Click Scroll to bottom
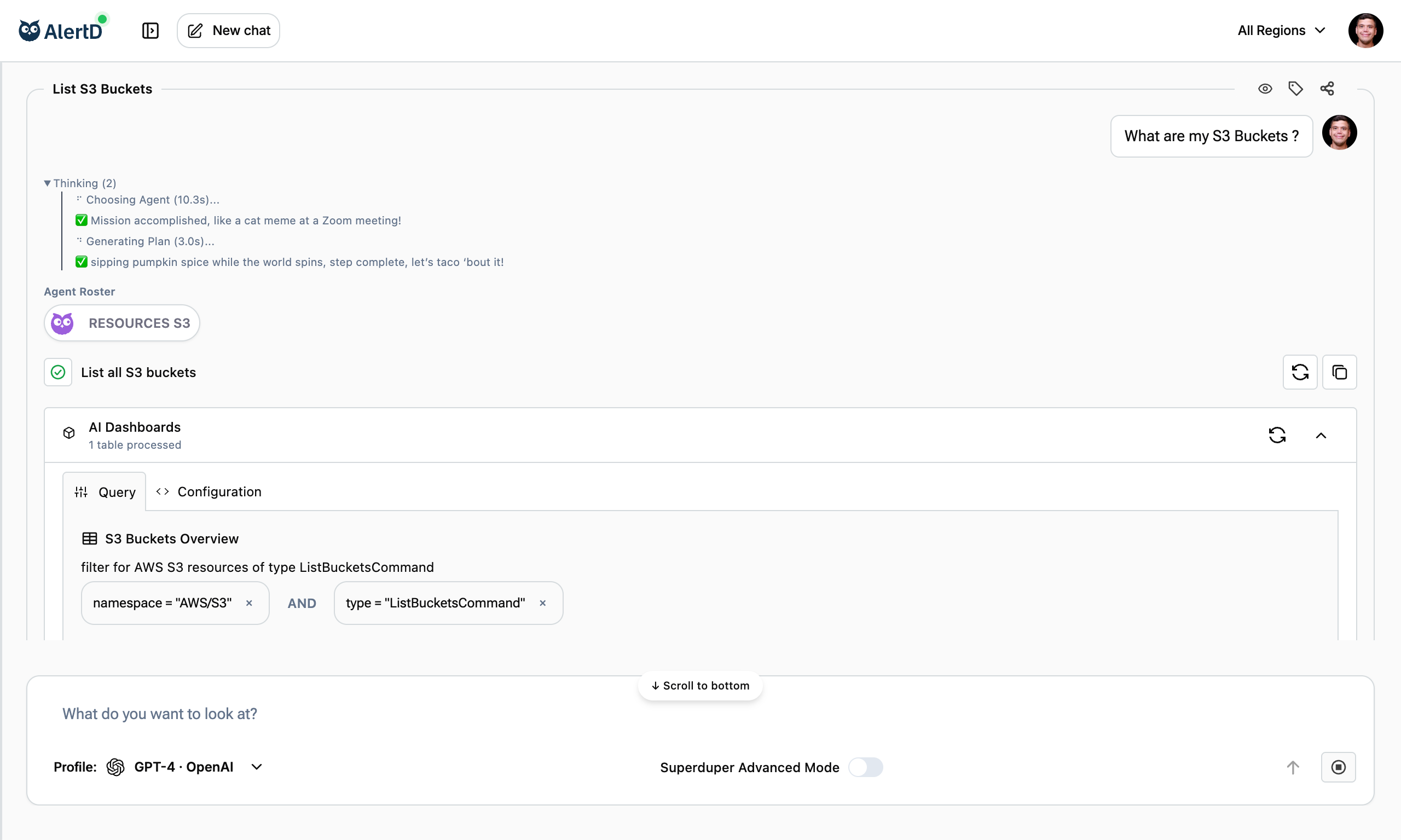Image resolution: width=1401 pixels, height=840 pixels. (700, 686)
